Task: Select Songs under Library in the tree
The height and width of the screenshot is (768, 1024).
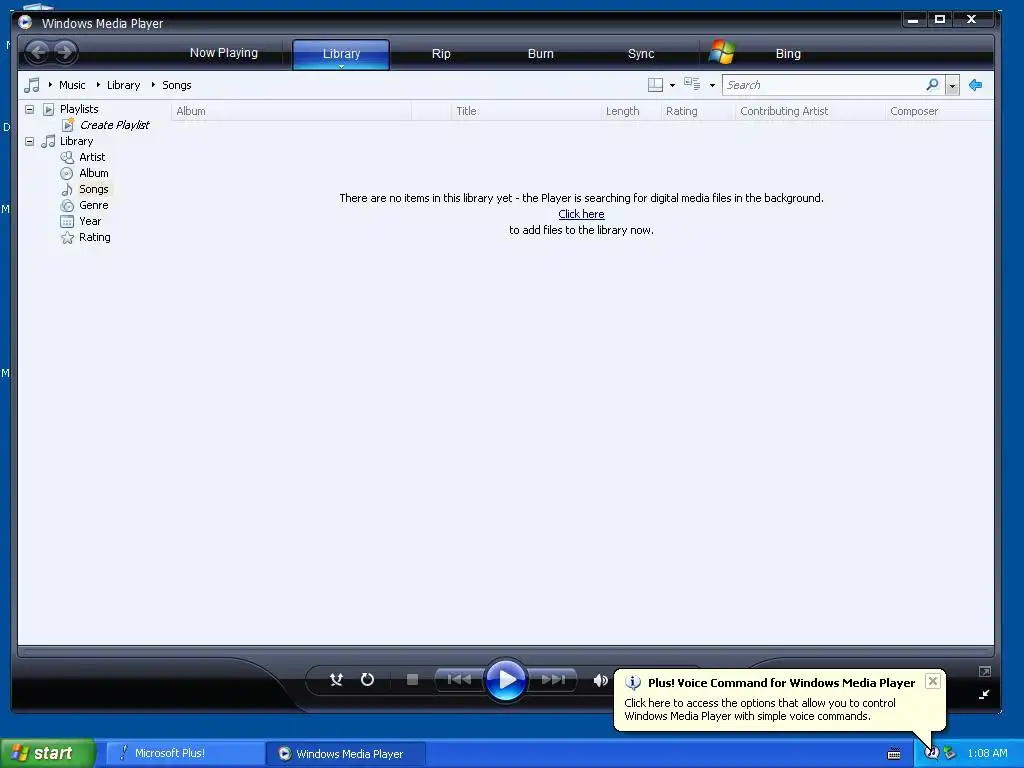Action: click(93, 189)
